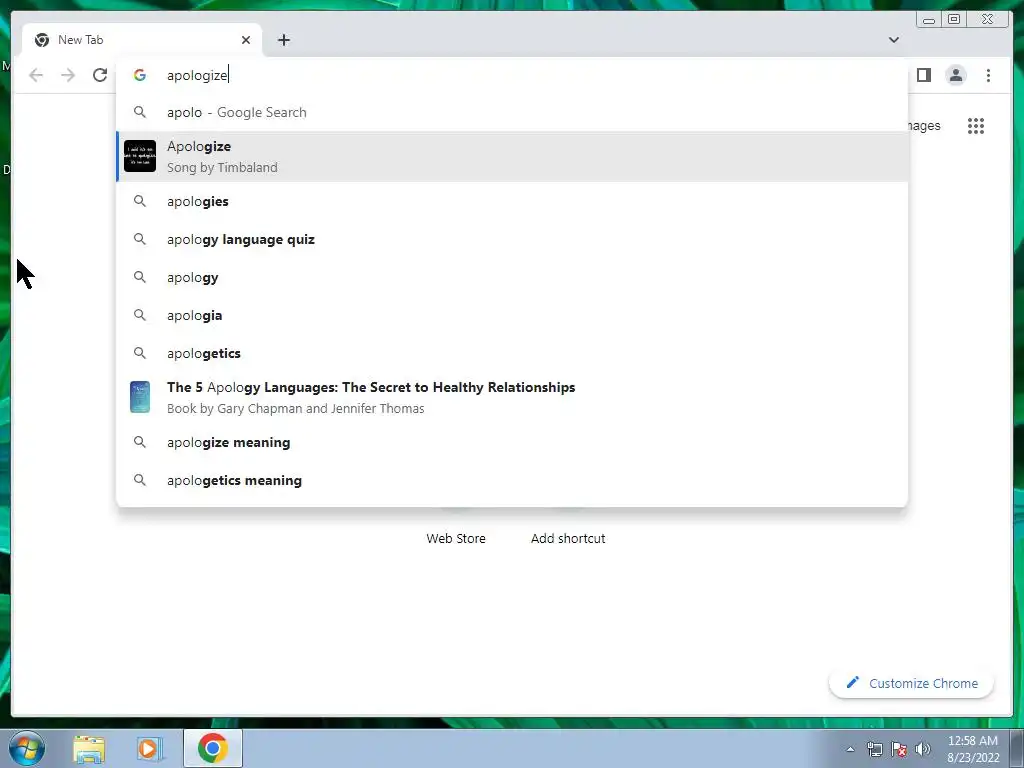The width and height of the screenshot is (1024, 768).
Task: Click Add shortcut
Action: coord(568,538)
